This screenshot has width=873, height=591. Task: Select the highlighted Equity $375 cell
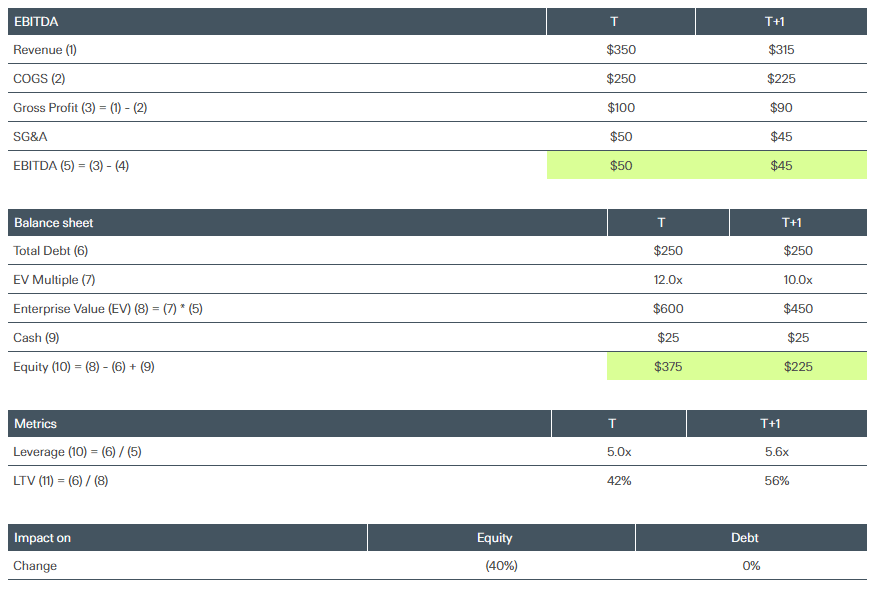click(x=668, y=367)
